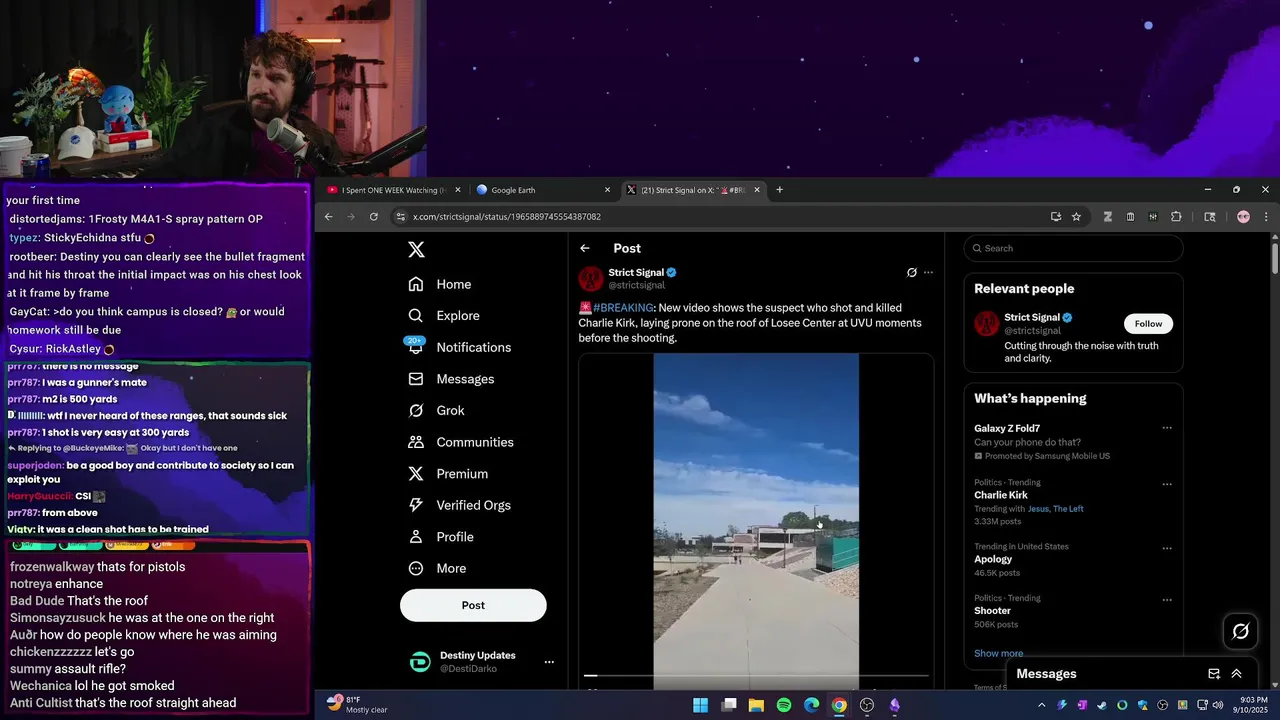
Task: Click the Z extension icon
Action: tap(1108, 217)
